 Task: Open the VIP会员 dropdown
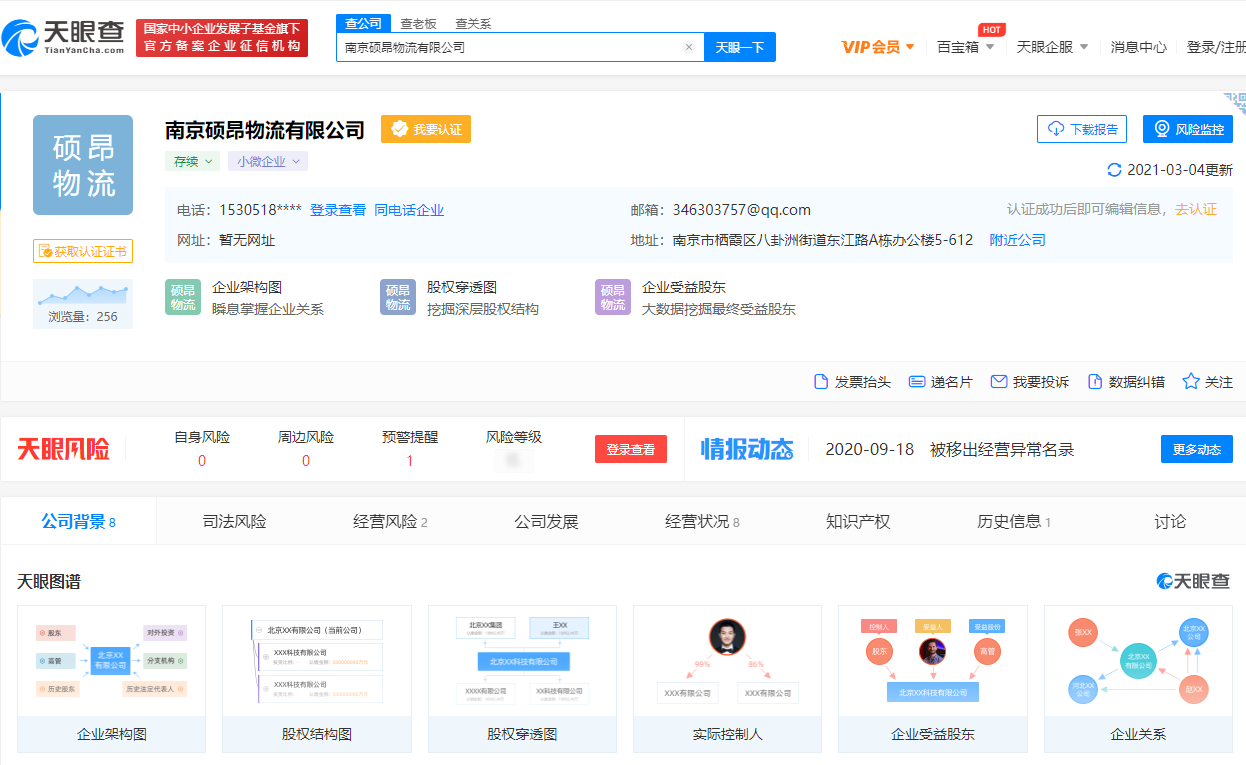[x=878, y=47]
